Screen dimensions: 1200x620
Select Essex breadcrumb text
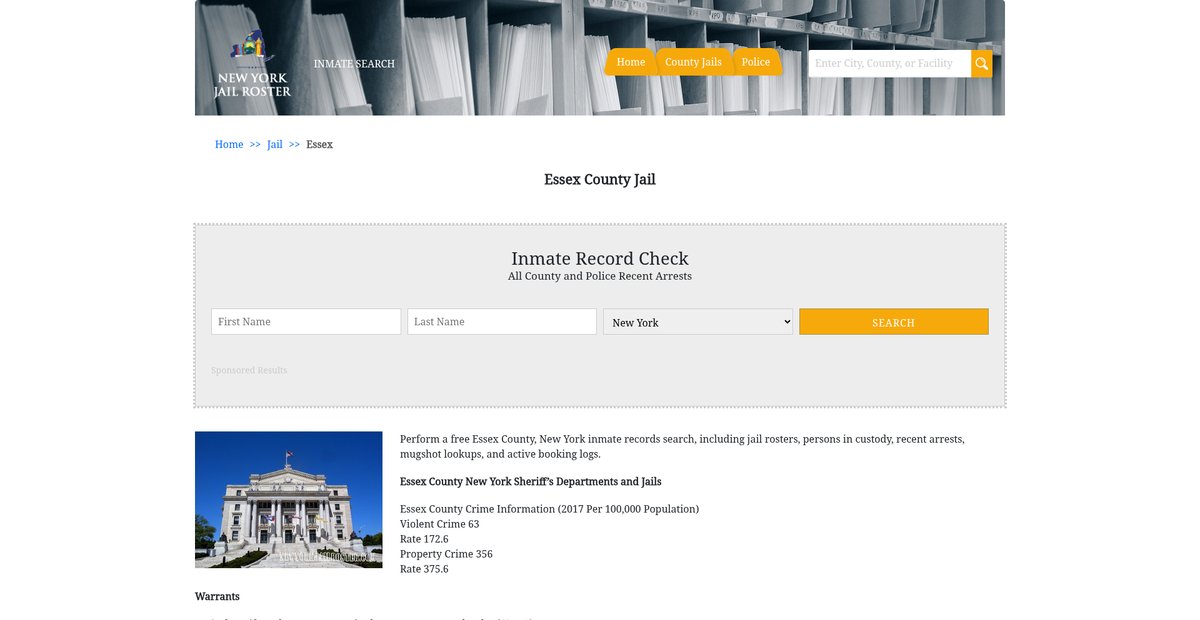pos(320,145)
